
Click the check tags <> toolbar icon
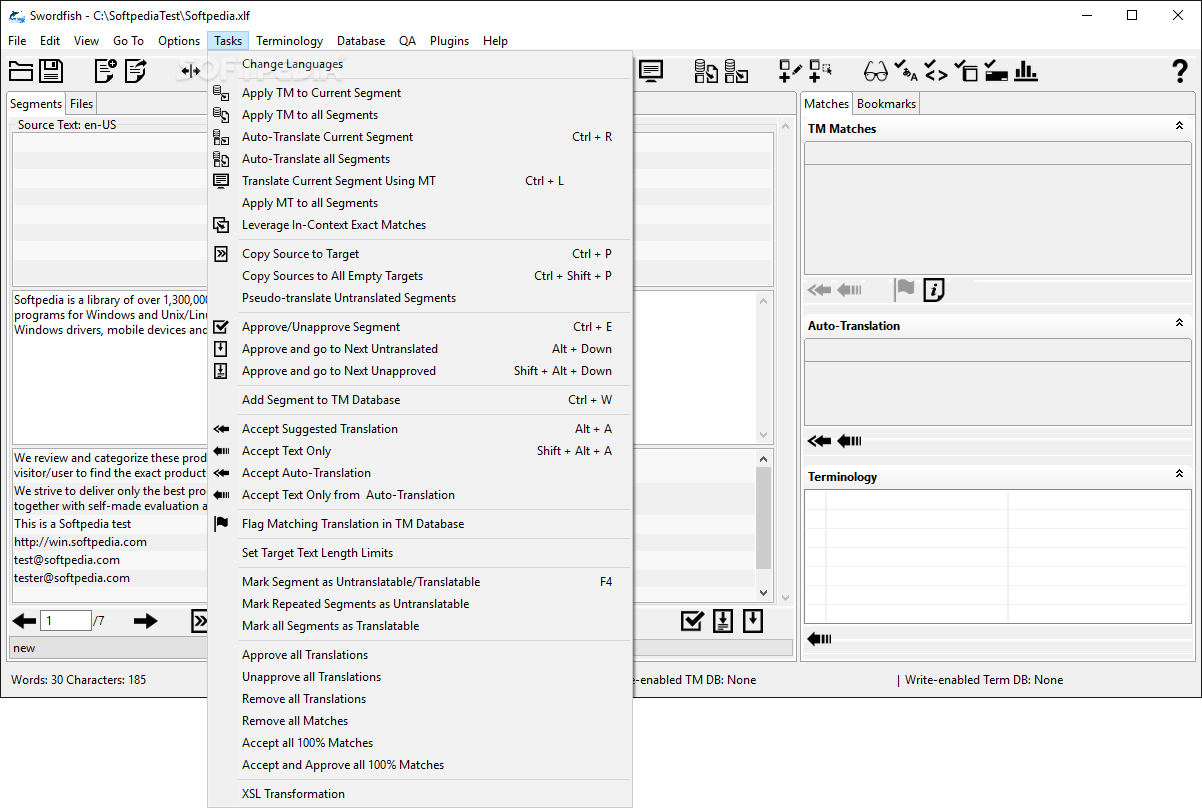(x=936, y=71)
